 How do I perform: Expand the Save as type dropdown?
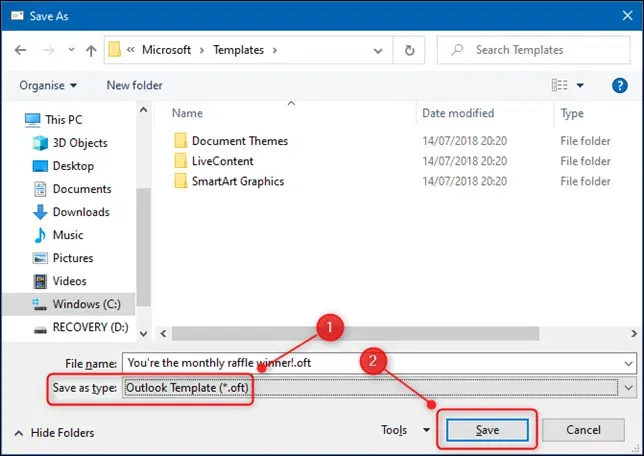tap(627, 387)
